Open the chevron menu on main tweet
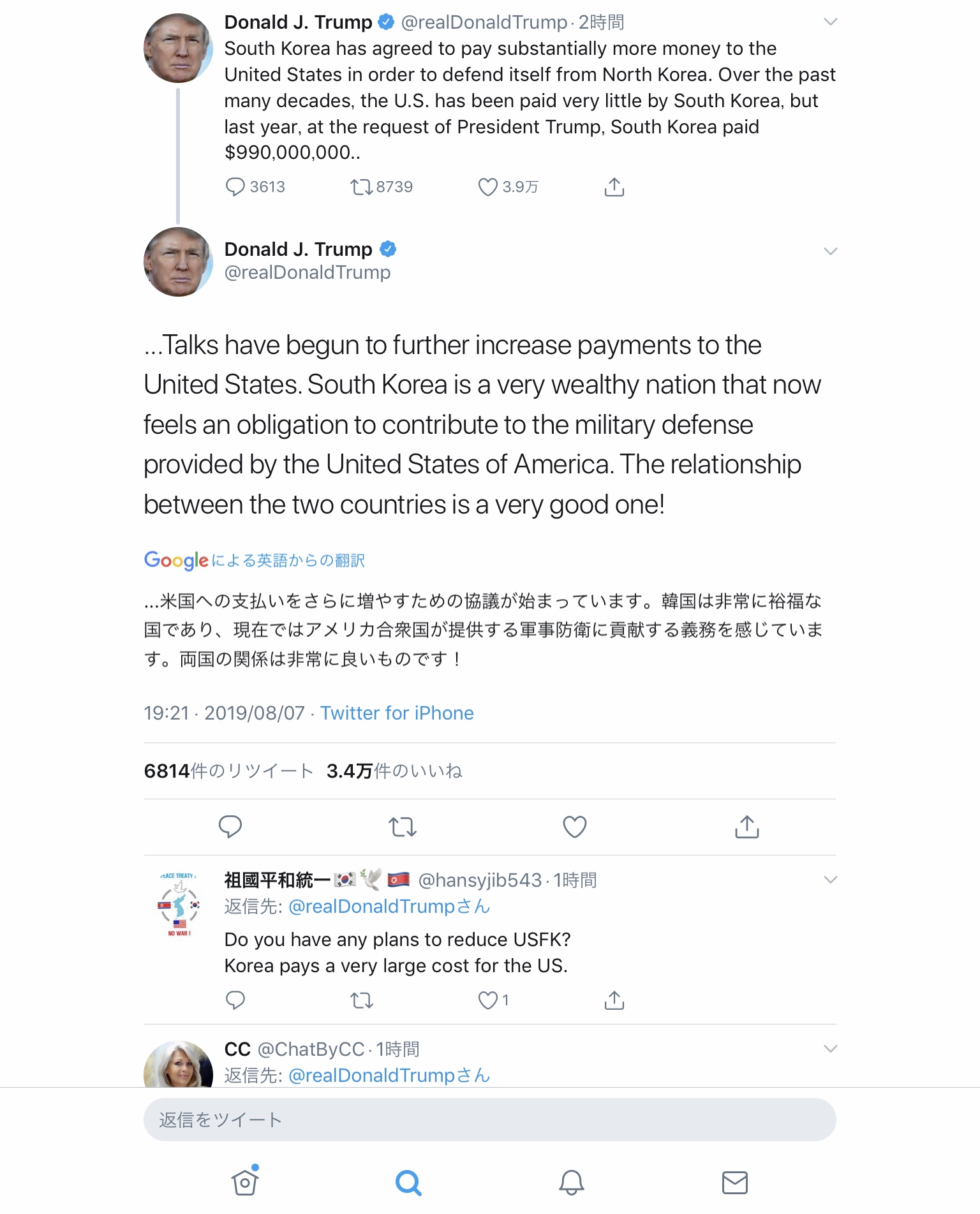This screenshot has height=1214, width=980. [830, 251]
